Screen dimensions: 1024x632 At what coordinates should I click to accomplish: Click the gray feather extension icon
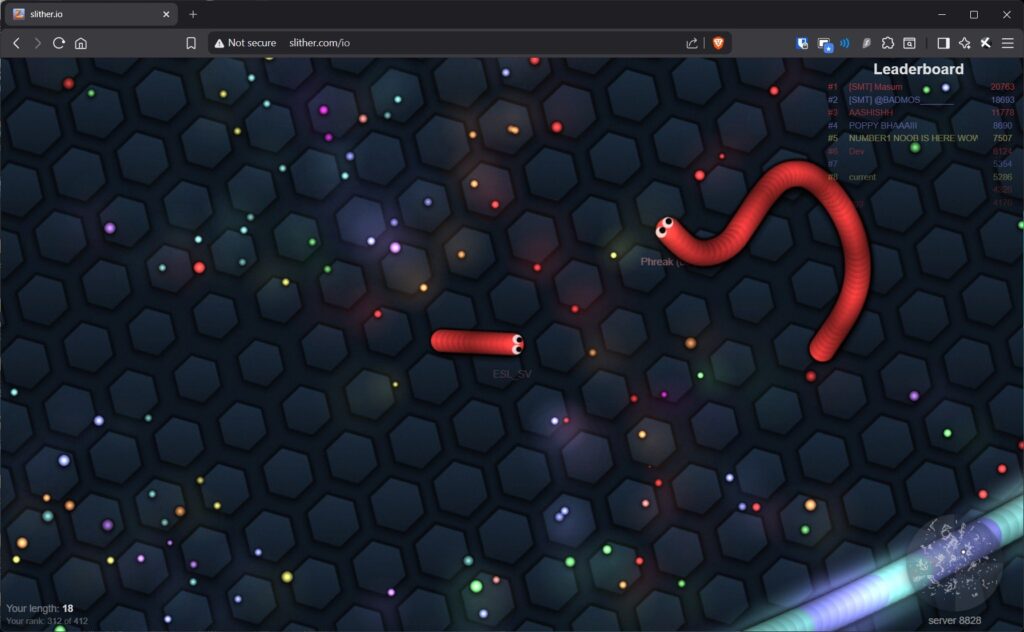click(x=866, y=43)
